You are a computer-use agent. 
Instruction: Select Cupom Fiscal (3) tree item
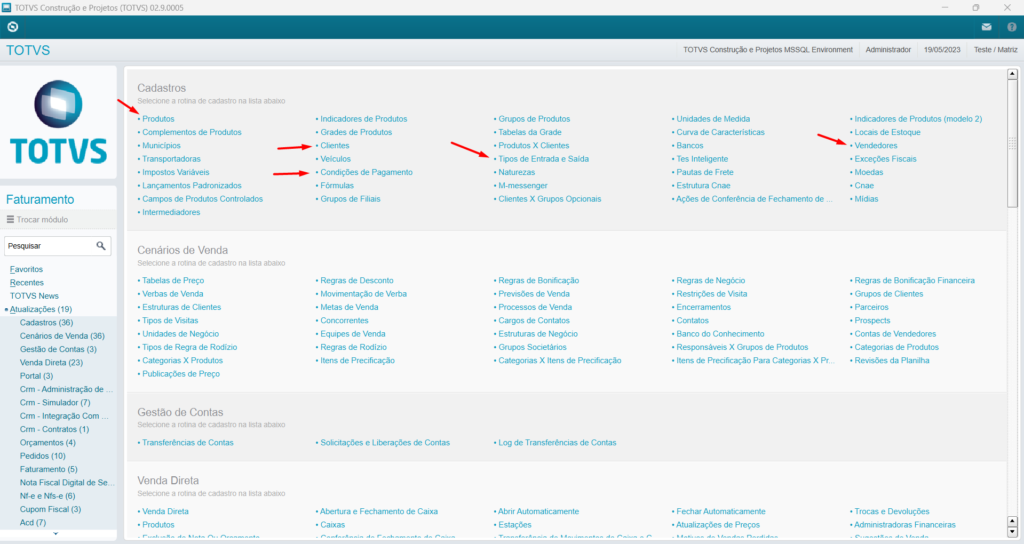(50, 509)
